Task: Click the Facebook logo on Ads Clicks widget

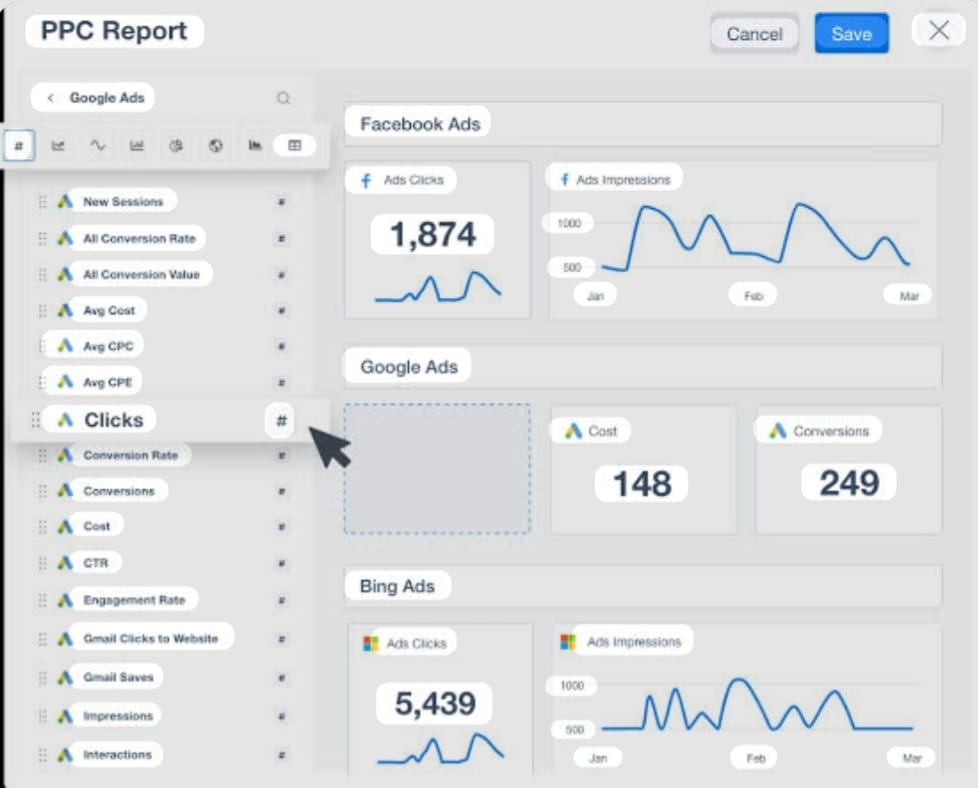Action: click(366, 181)
